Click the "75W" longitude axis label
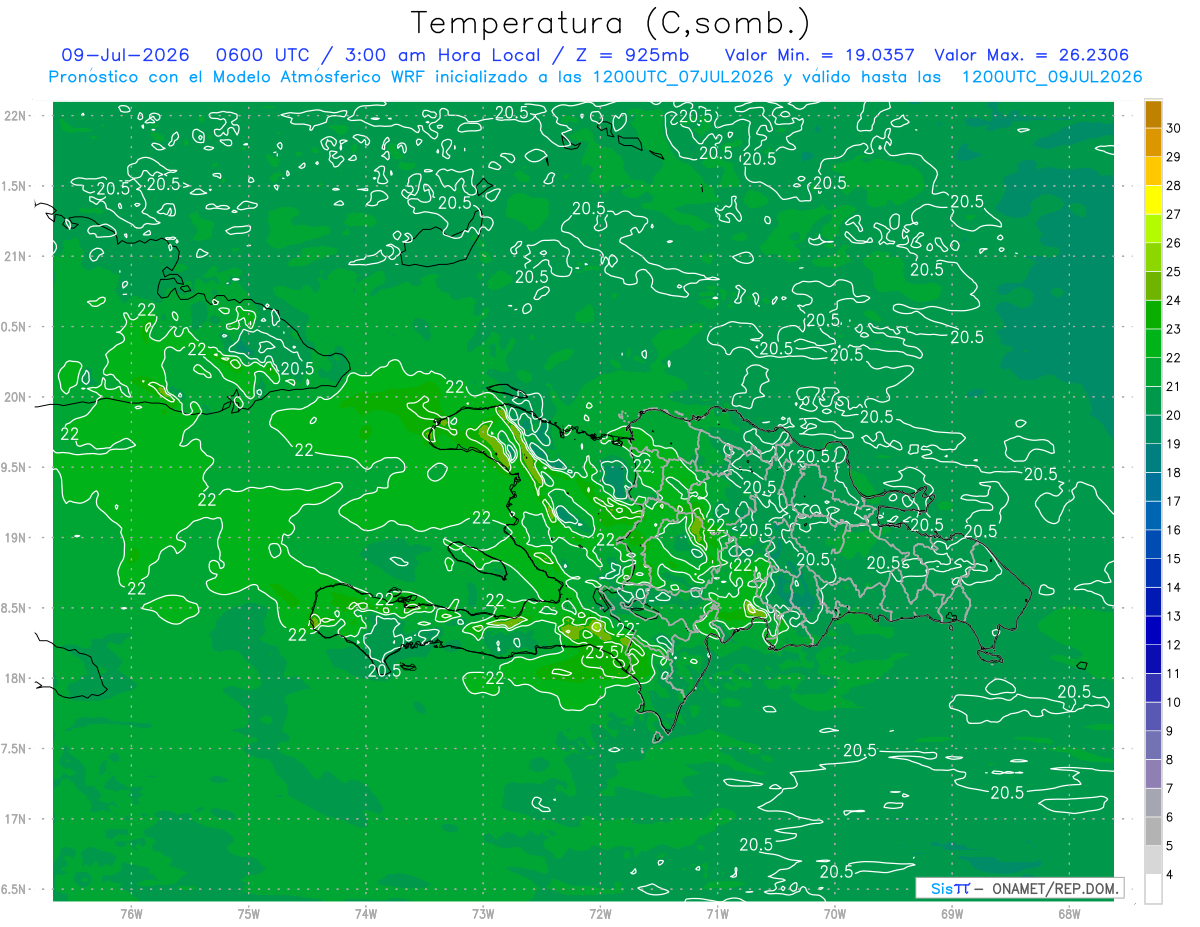1200x927 pixels. click(x=249, y=913)
